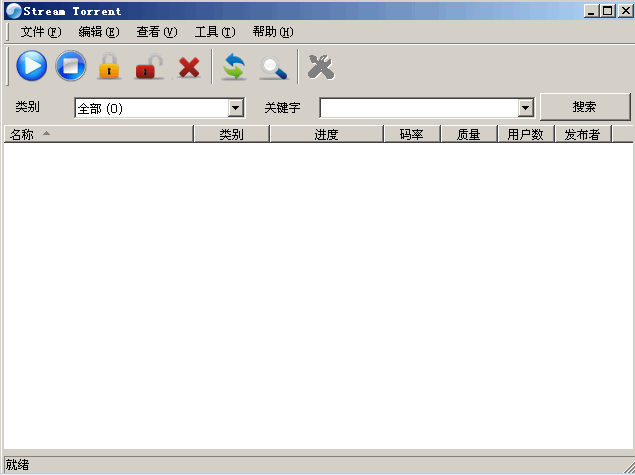Click the yellow closed padlock icon
The height and width of the screenshot is (475, 635).
click(x=109, y=66)
